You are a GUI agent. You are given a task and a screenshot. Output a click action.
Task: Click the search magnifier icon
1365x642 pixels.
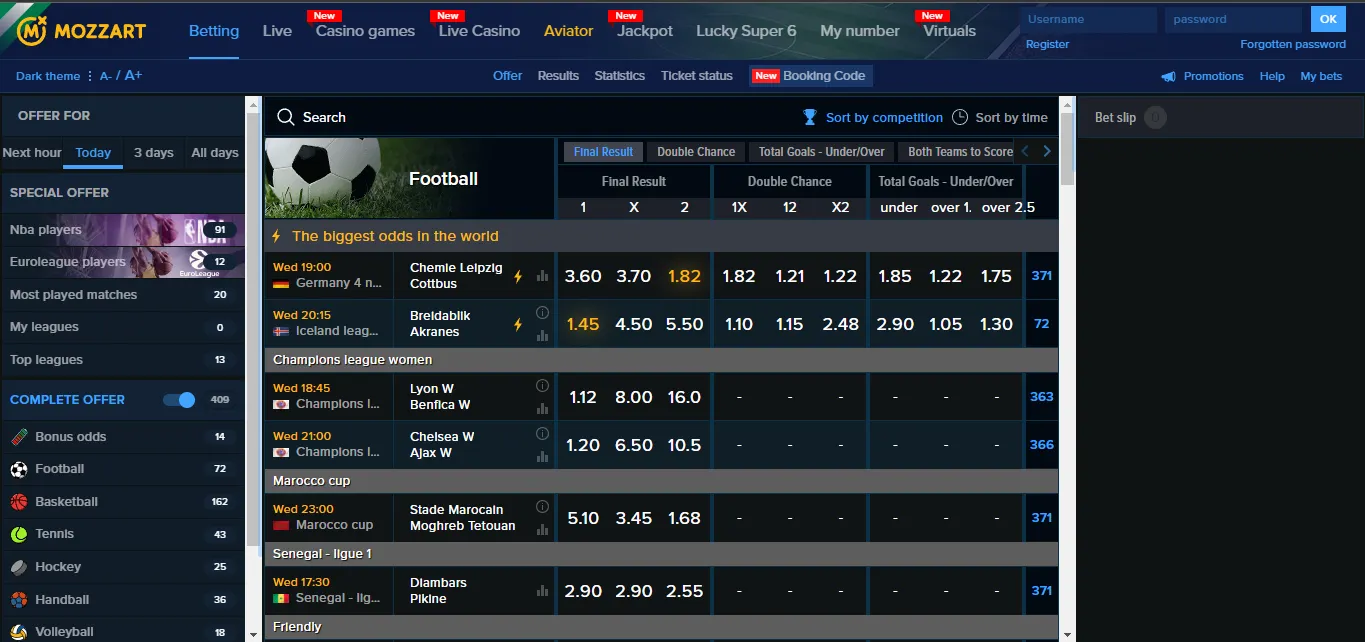[x=285, y=116]
